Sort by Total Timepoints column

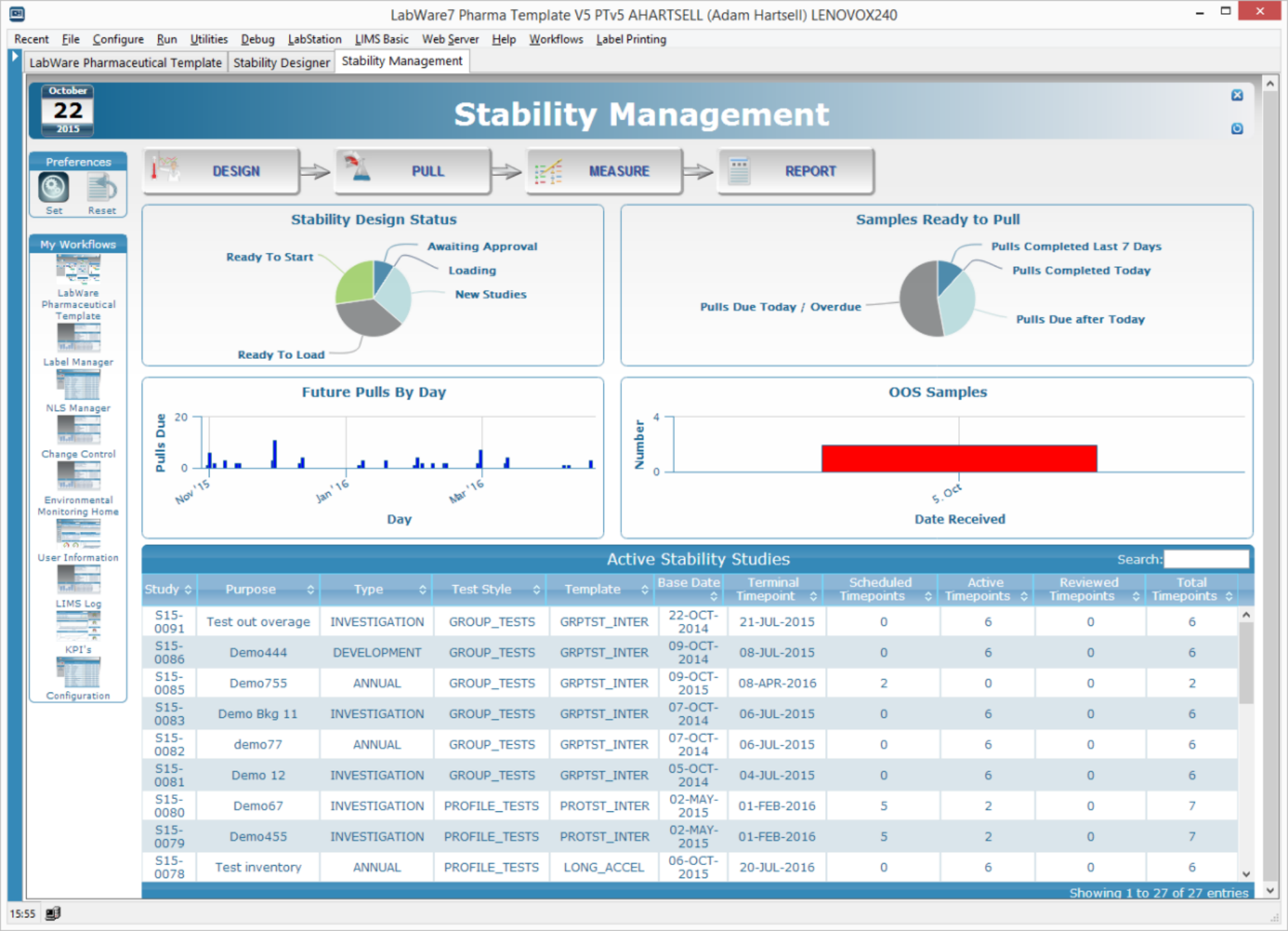[1192, 589]
